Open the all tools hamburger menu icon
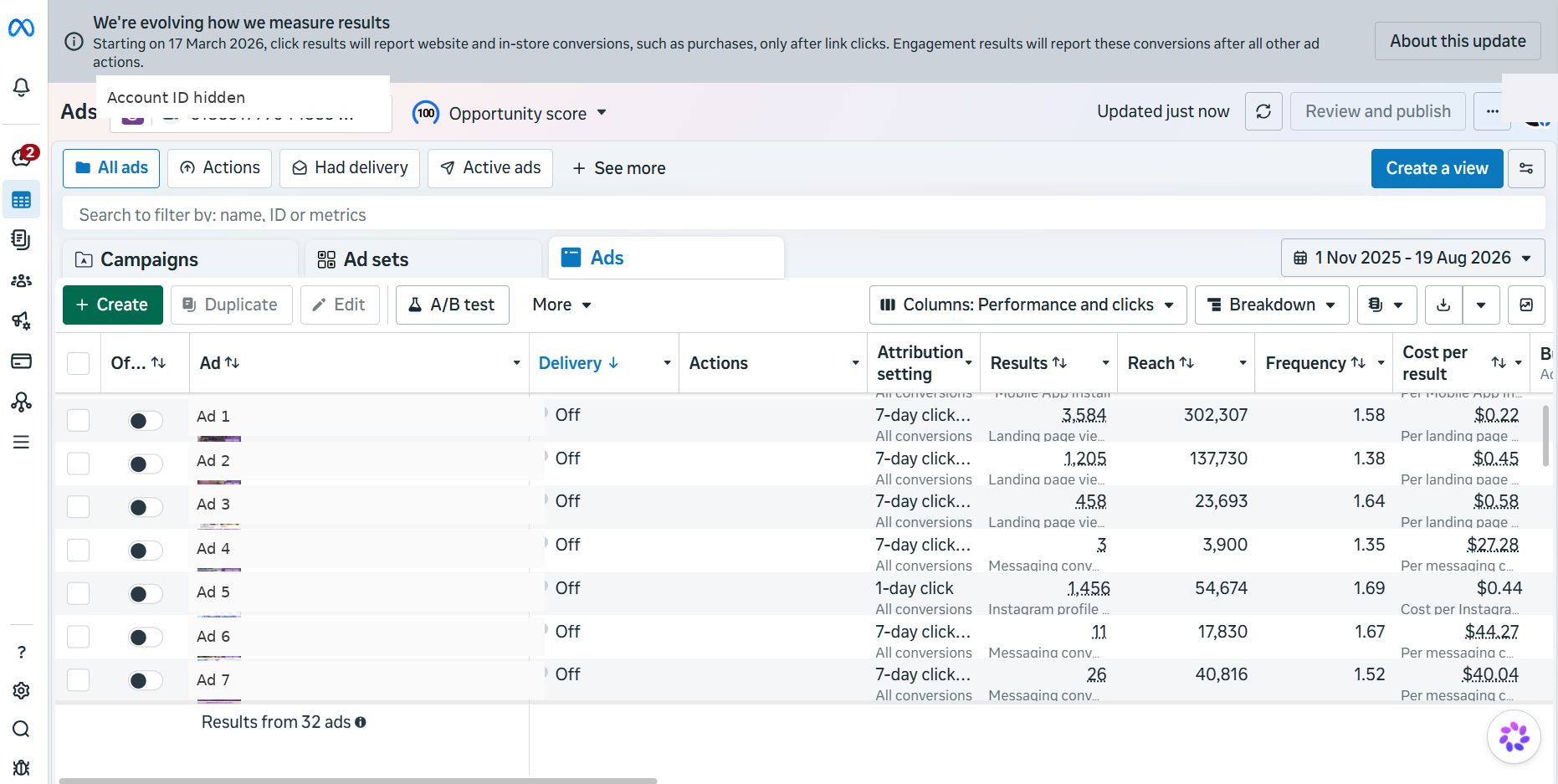 coord(21,442)
